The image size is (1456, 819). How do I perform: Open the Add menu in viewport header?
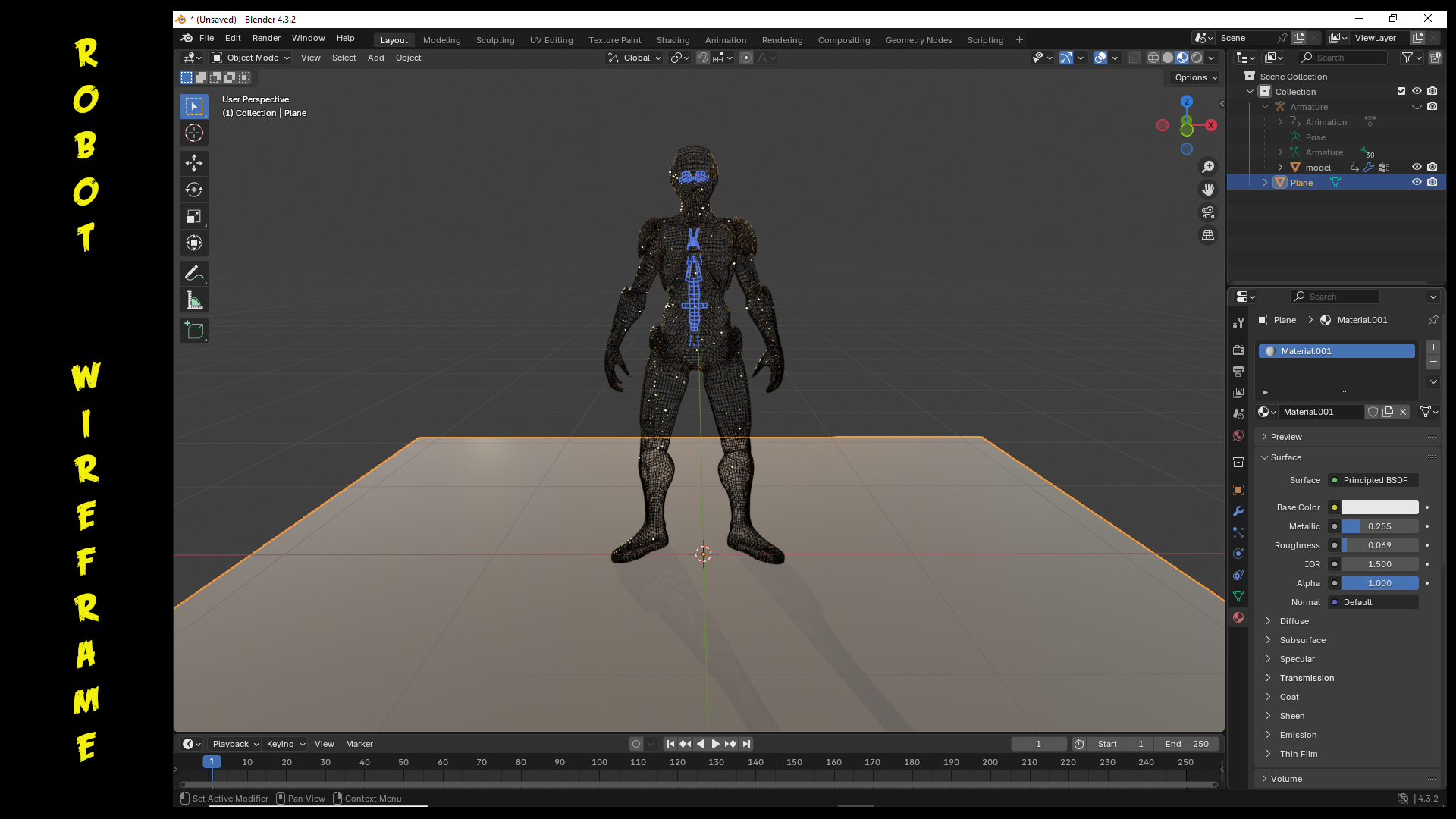(375, 58)
